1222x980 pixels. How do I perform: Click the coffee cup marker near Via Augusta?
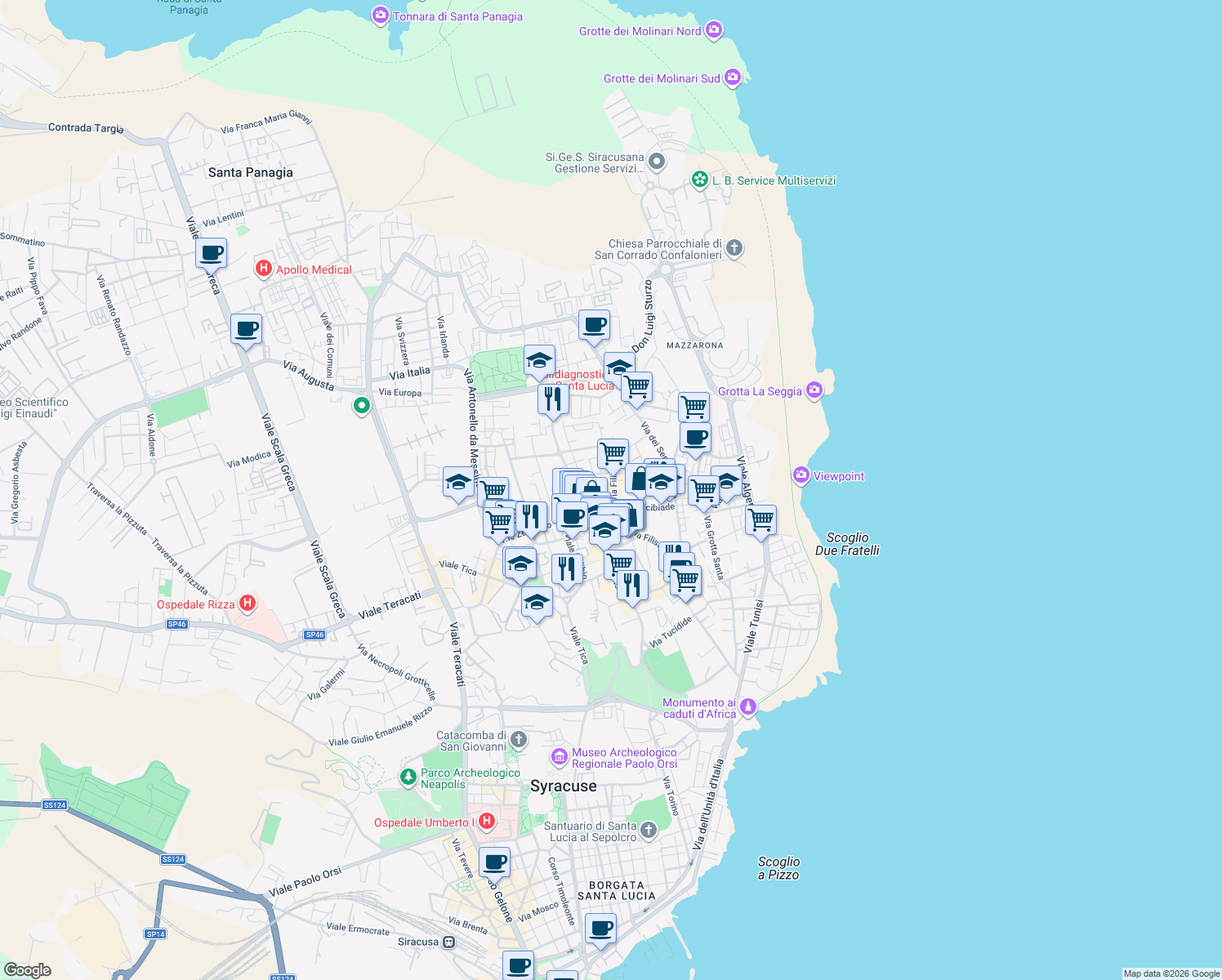246,330
